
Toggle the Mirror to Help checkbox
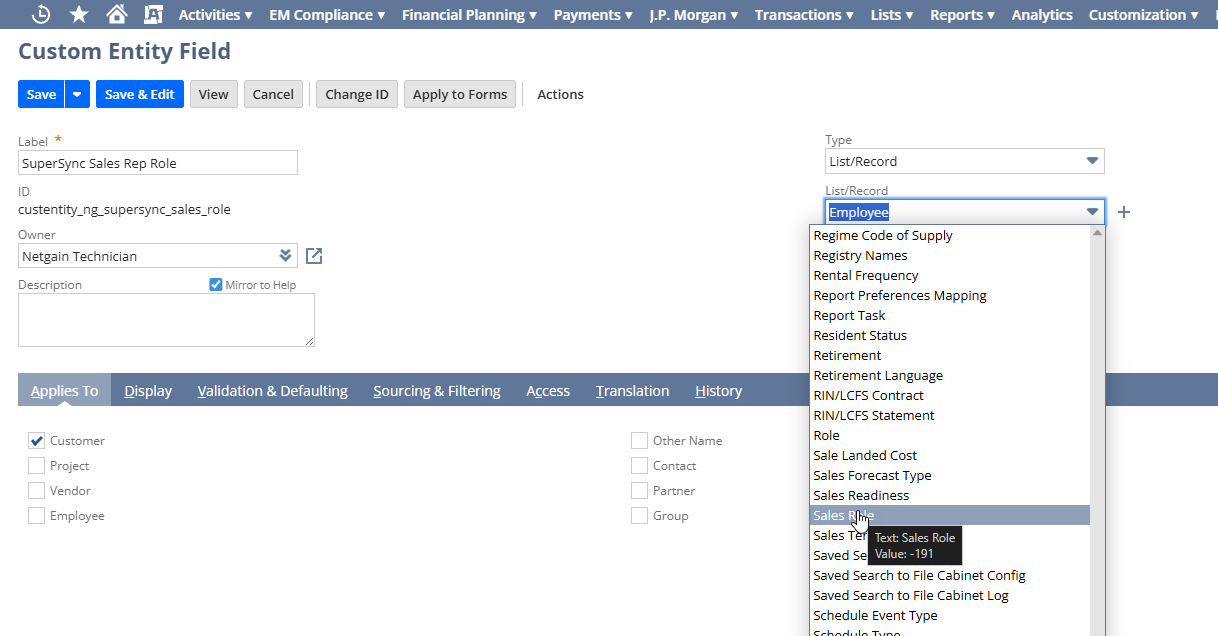pos(216,285)
